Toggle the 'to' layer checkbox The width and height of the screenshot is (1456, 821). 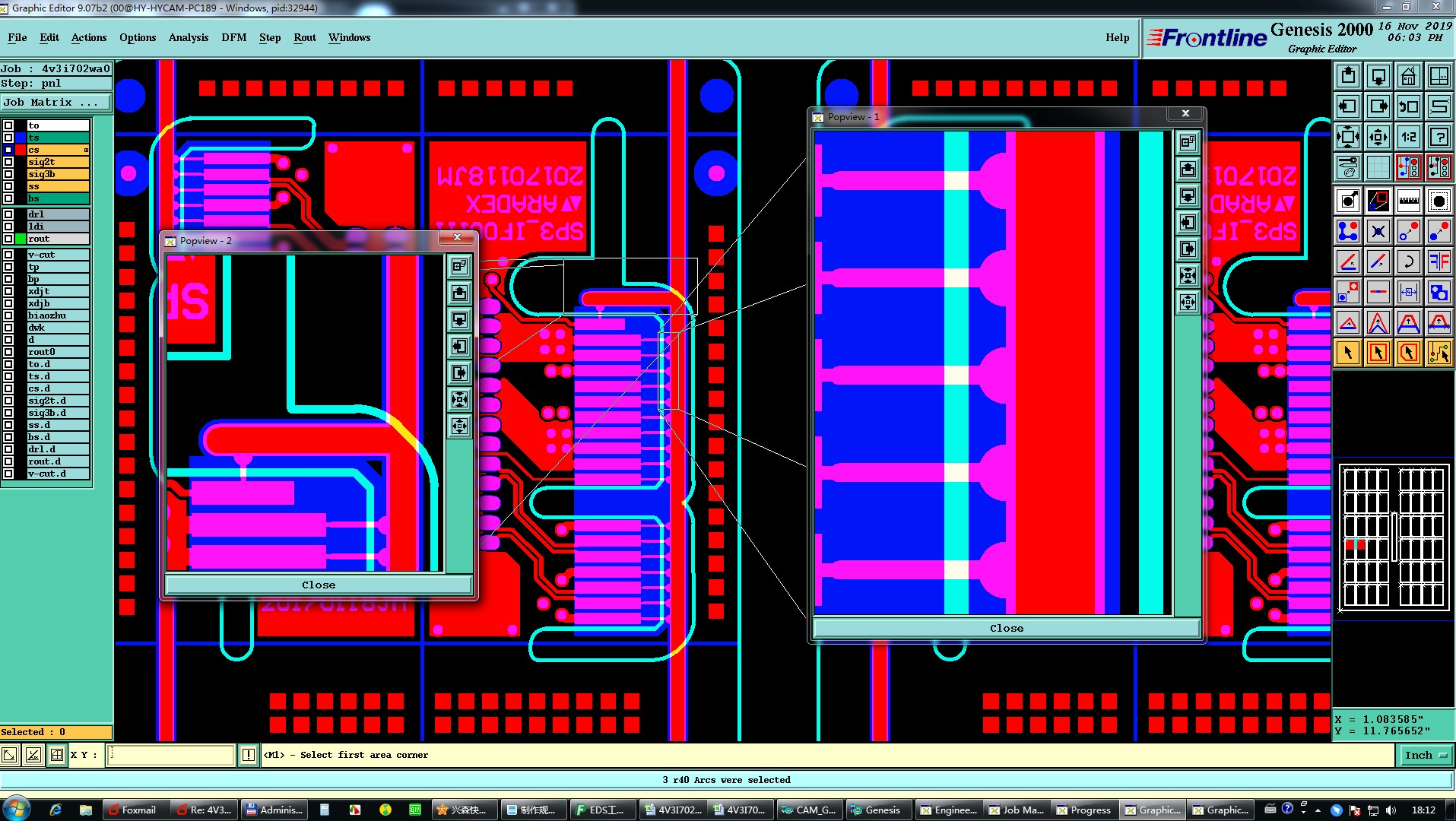coord(8,125)
